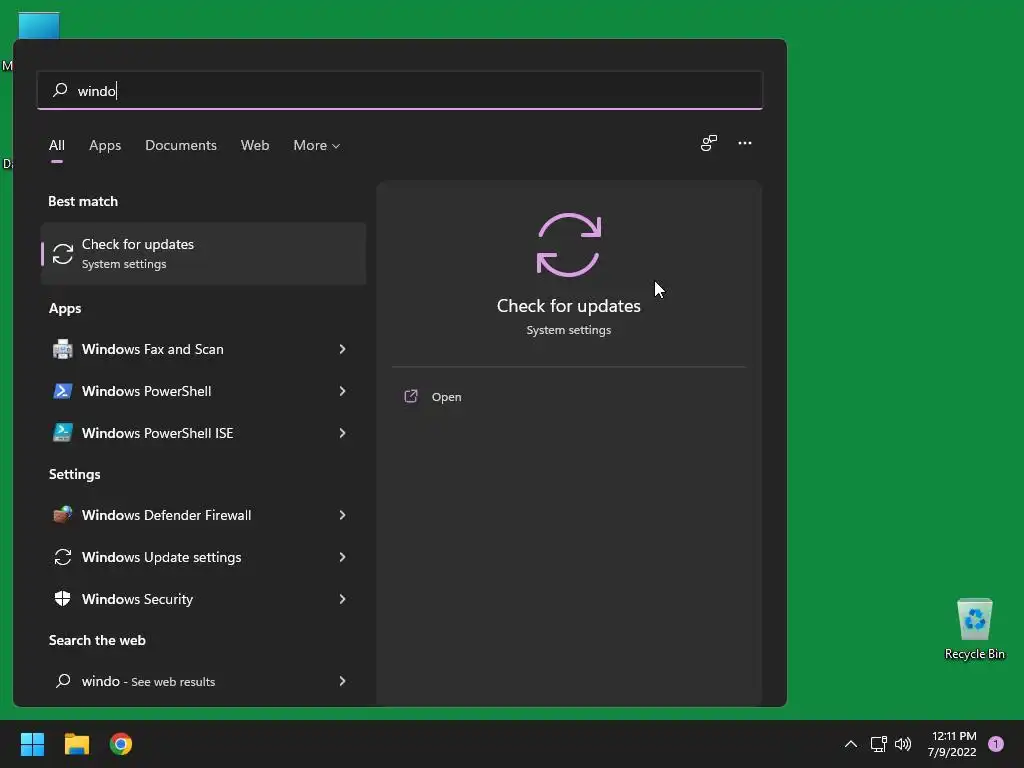Expand the windo web results chevron
The height and width of the screenshot is (768, 1024).
point(342,681)
